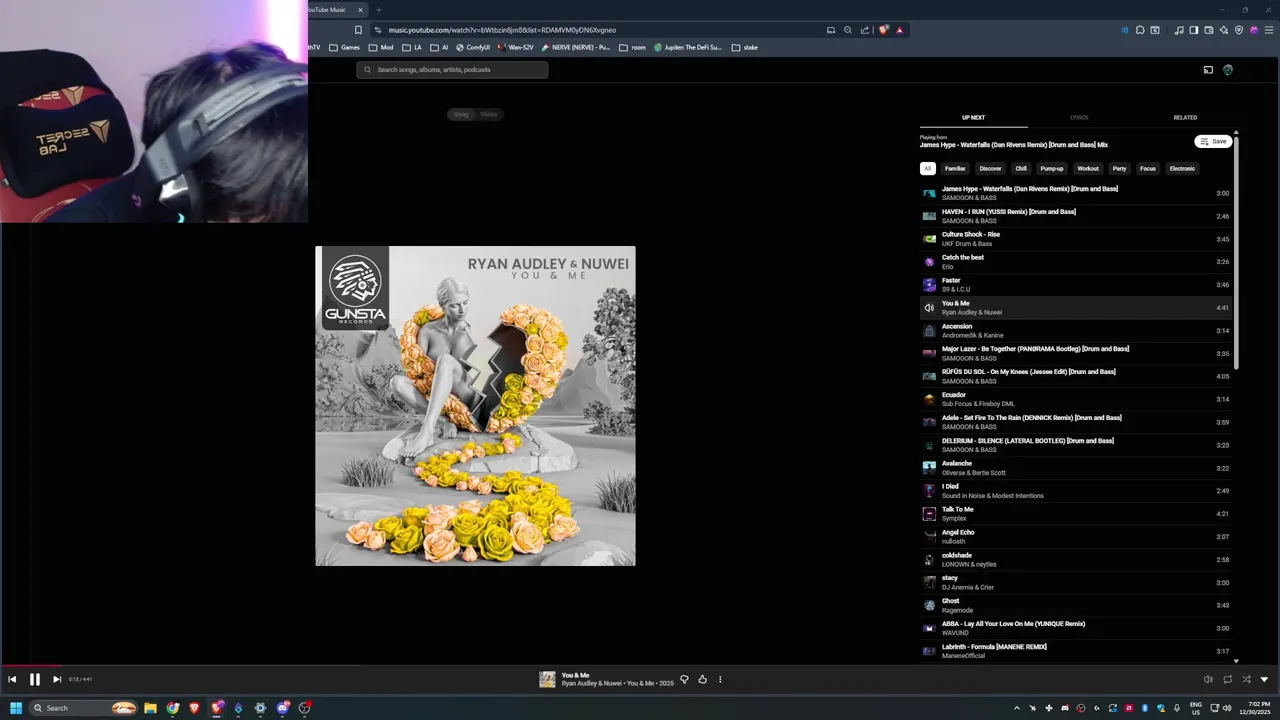1280x720 pixels.
Task: Open the LYRICS tab
Action: coord(1079,117)
